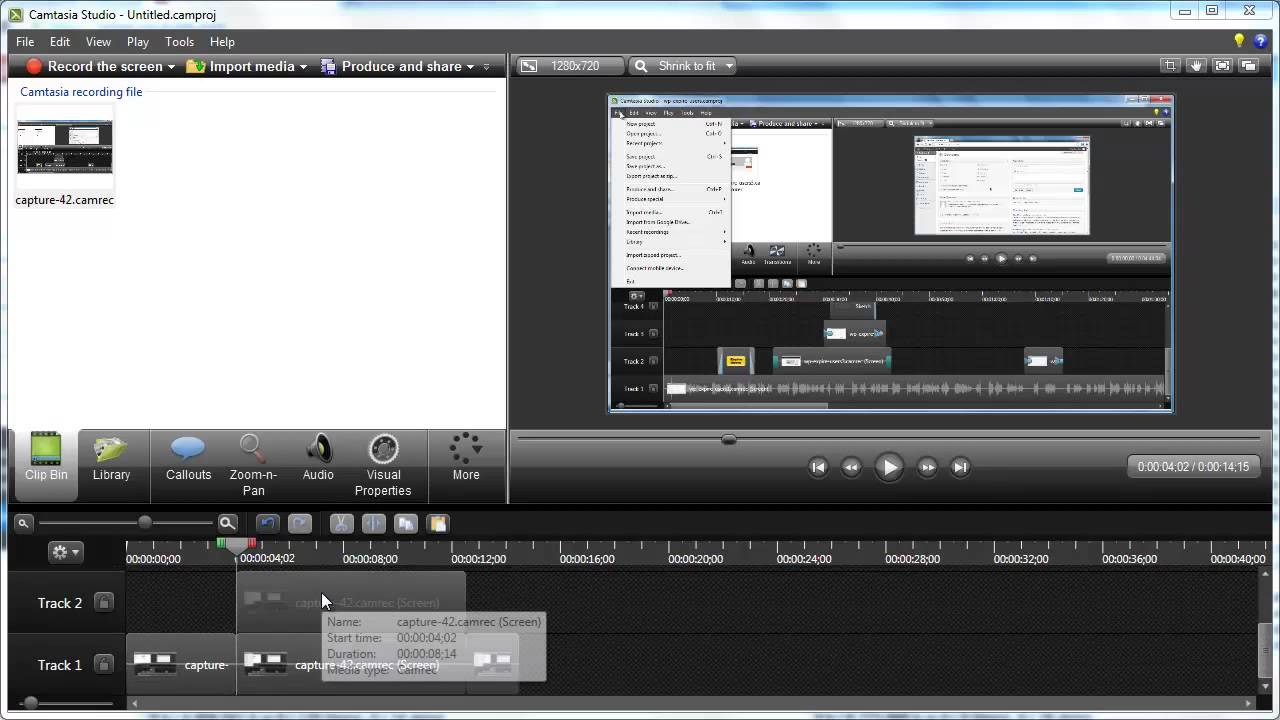Cut selection with scissors icon
This screenshot has width=1280, height=720.
pos(341,523)
